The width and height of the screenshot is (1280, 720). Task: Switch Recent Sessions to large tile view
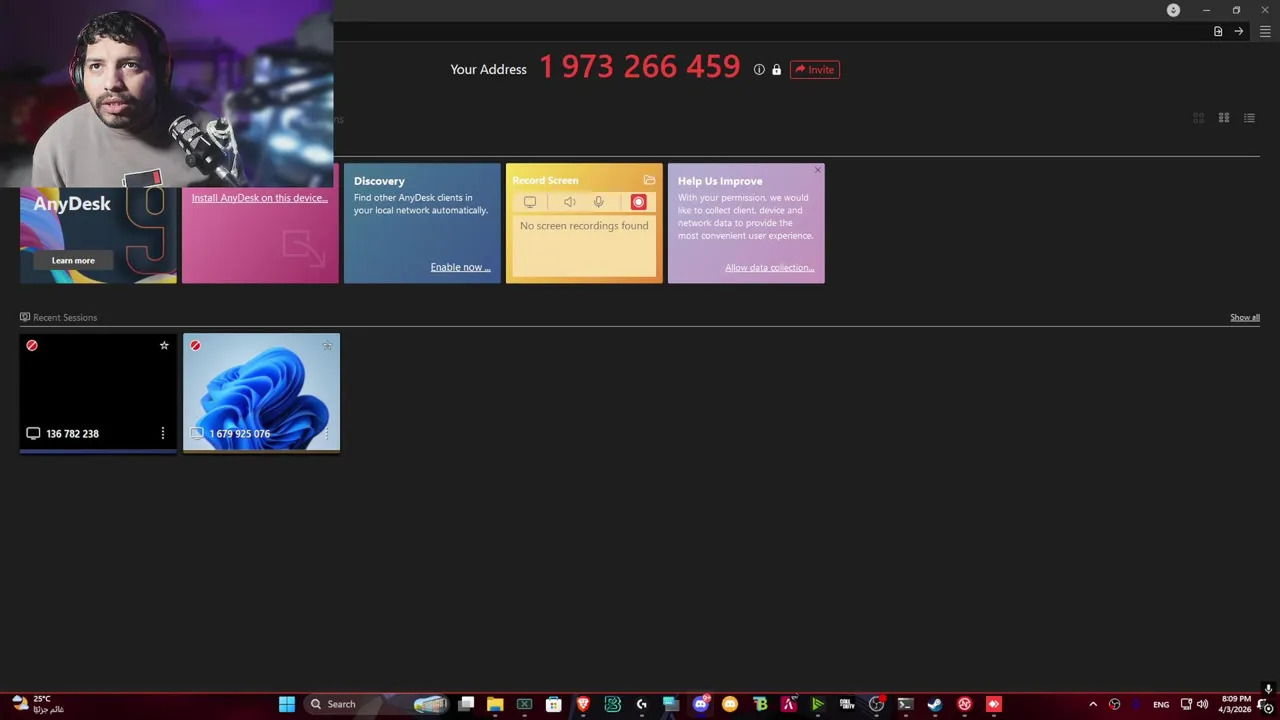1198,118
